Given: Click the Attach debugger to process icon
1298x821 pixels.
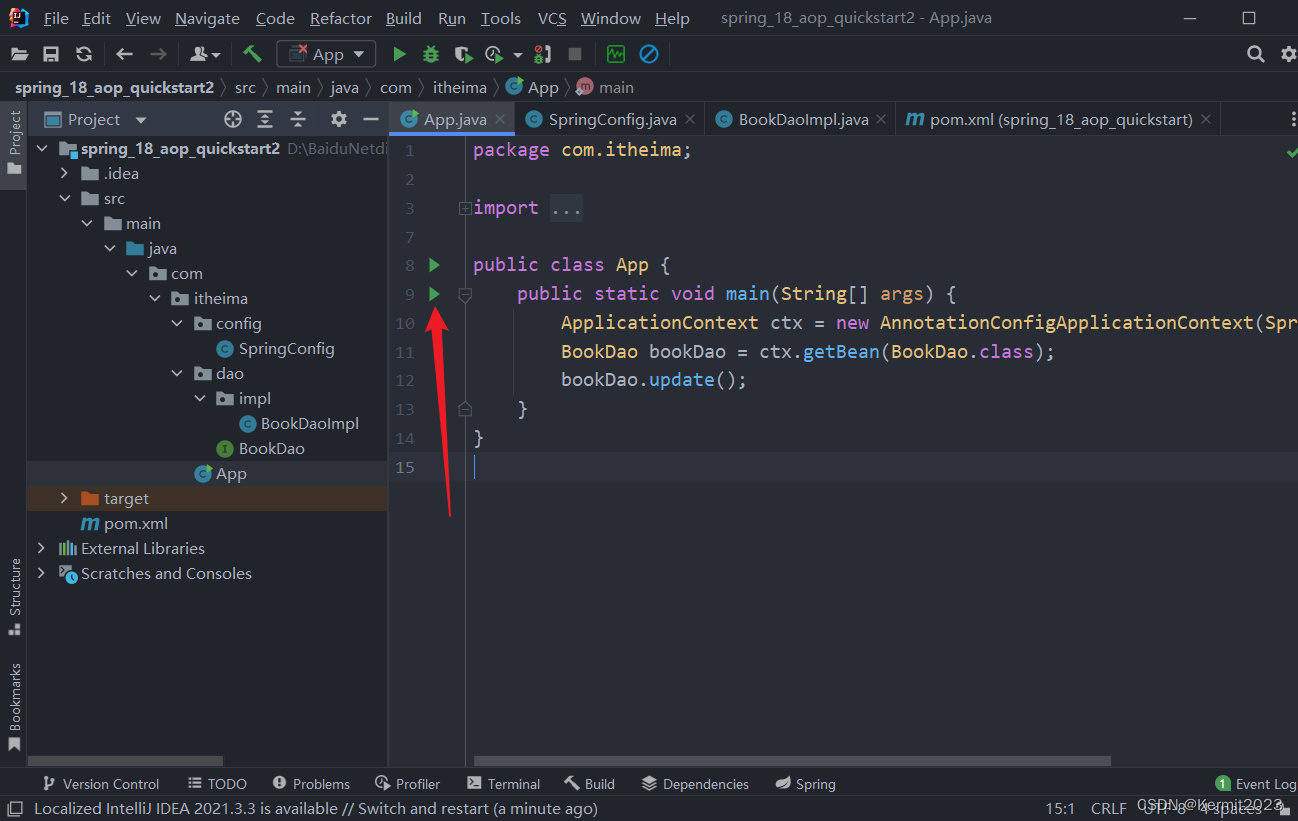Looking at the screenshot, I should coord(542,54).
